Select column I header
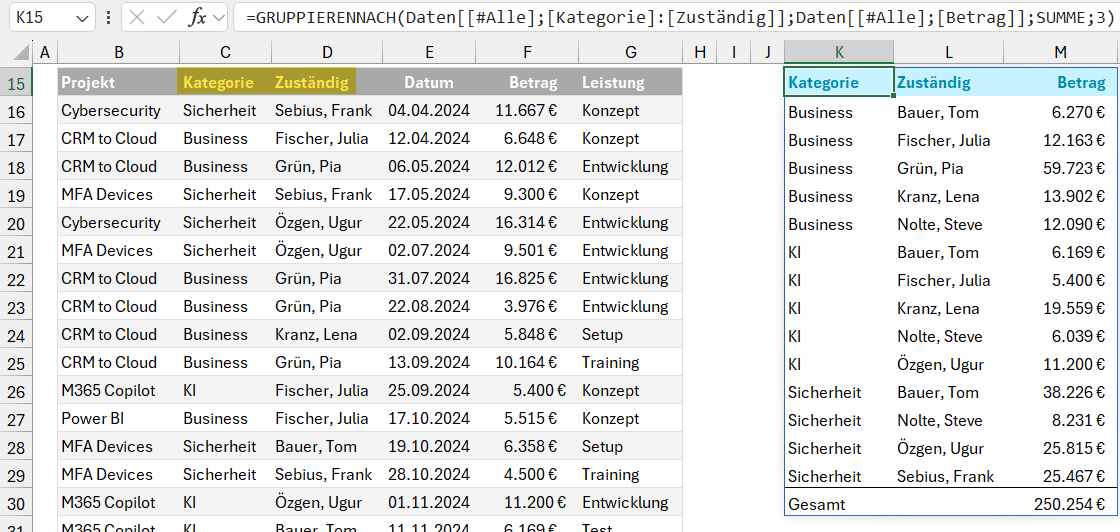1120x532 pixels. tap(734, 51)
